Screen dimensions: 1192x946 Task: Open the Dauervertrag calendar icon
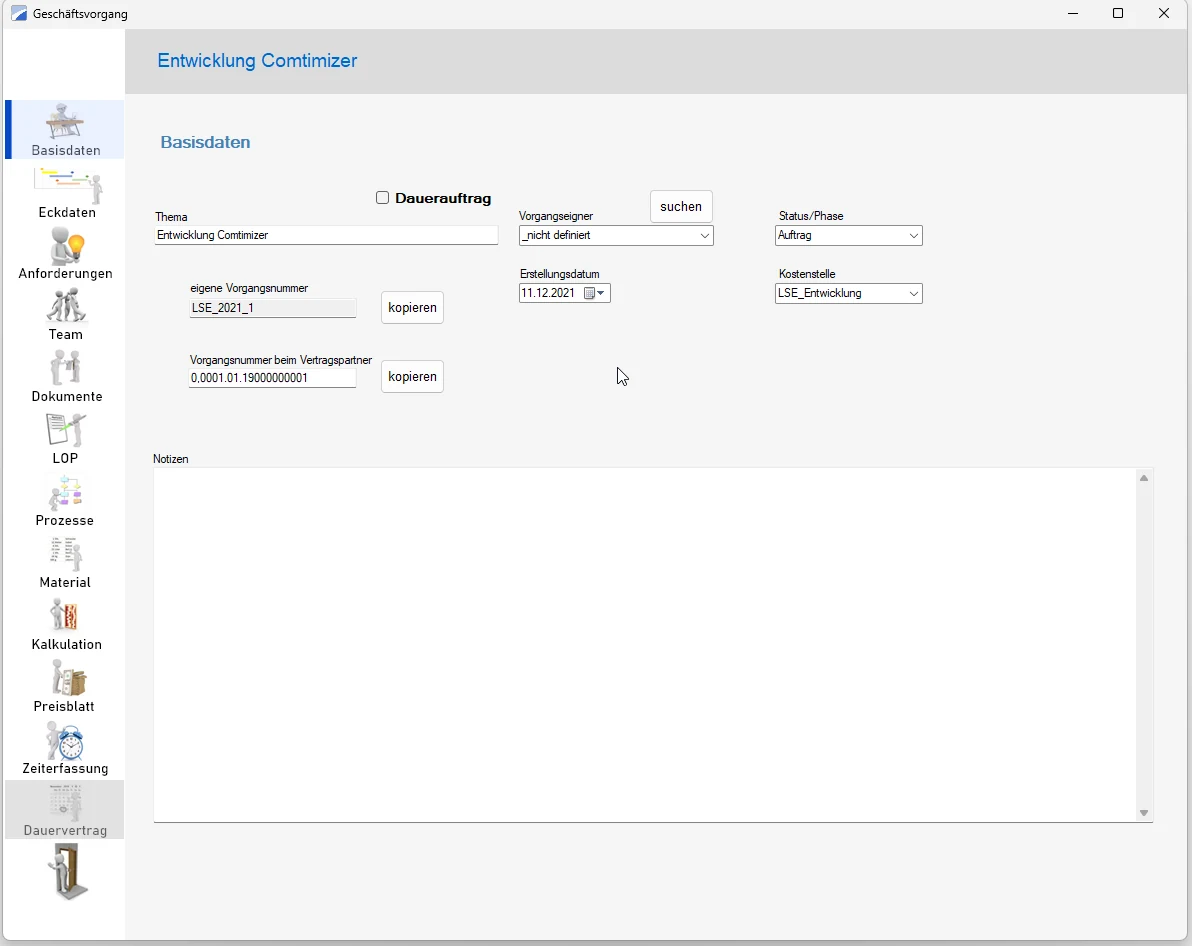click(65, 803)
